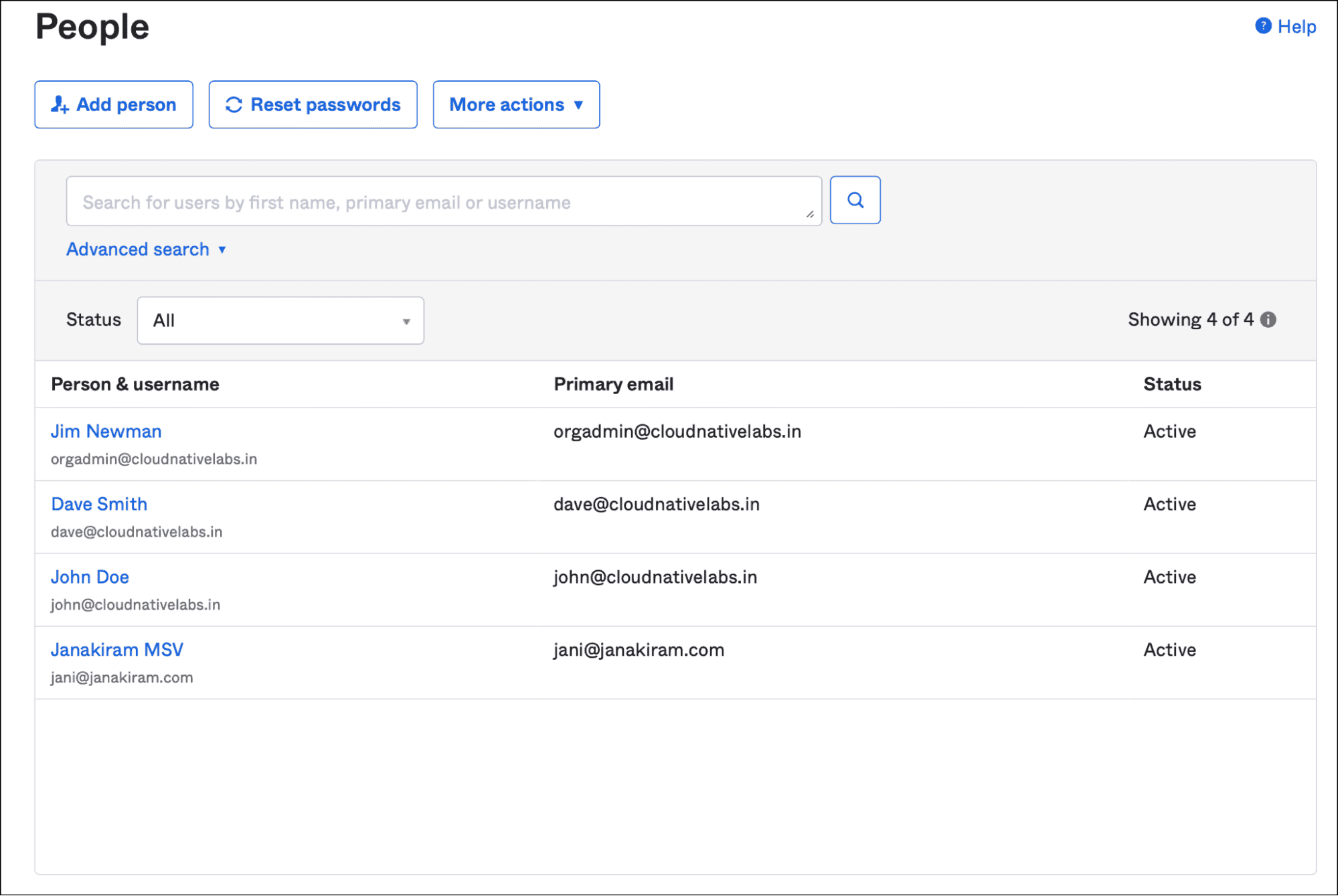Viewport: 1338px width, 896px height.
Task: Click the Primary email column header
Action: pyautogui.click(x=613, y=384)
